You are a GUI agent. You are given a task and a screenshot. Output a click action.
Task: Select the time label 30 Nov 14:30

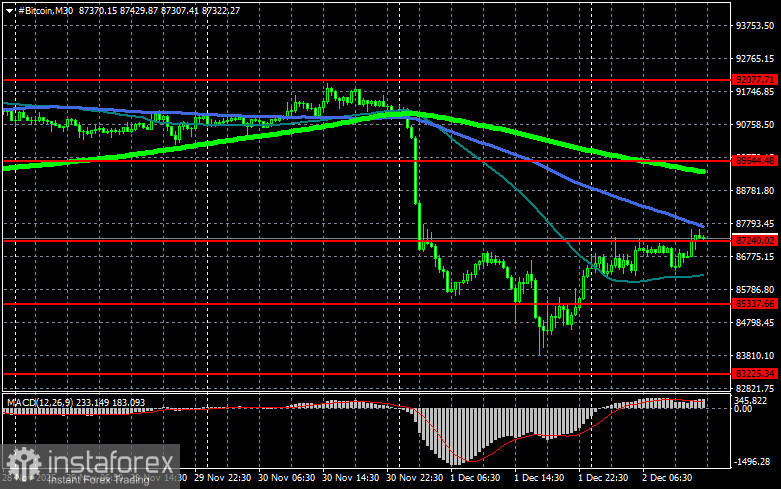tap(351, 478)
